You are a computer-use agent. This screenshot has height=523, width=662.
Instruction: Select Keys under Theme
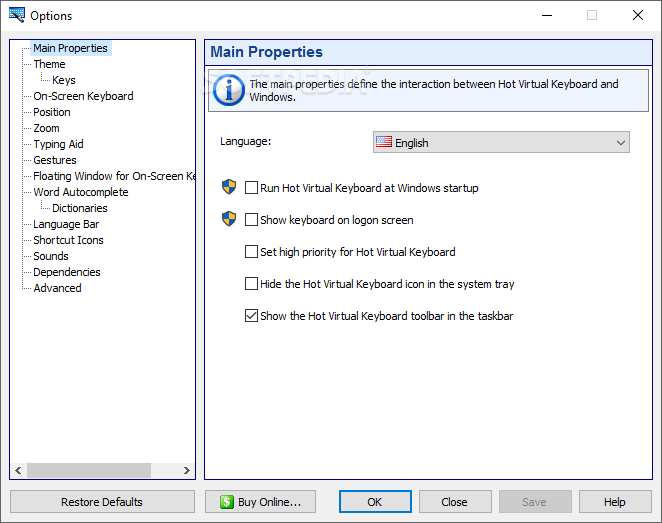tap(64, 80)
